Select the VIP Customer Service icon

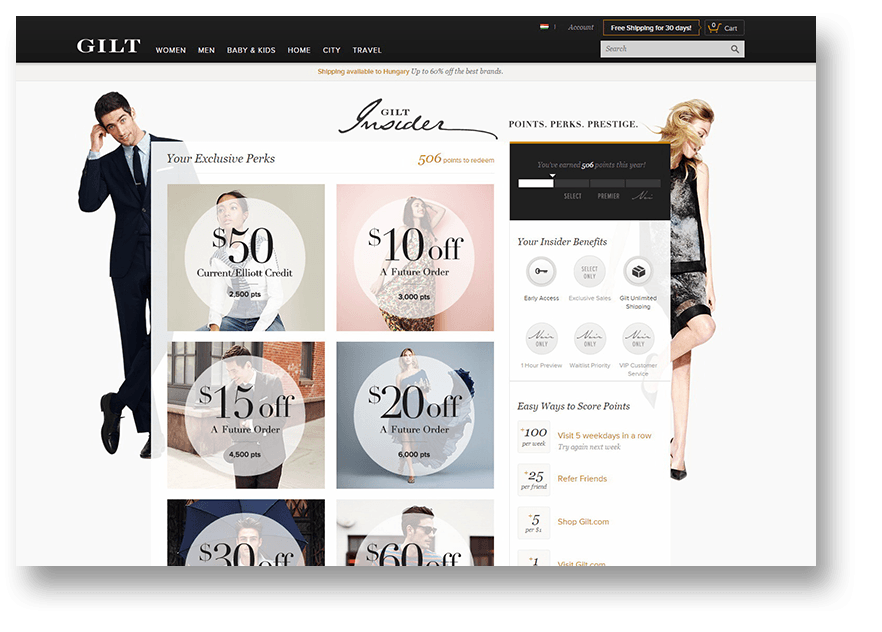[x=638, y=338]
